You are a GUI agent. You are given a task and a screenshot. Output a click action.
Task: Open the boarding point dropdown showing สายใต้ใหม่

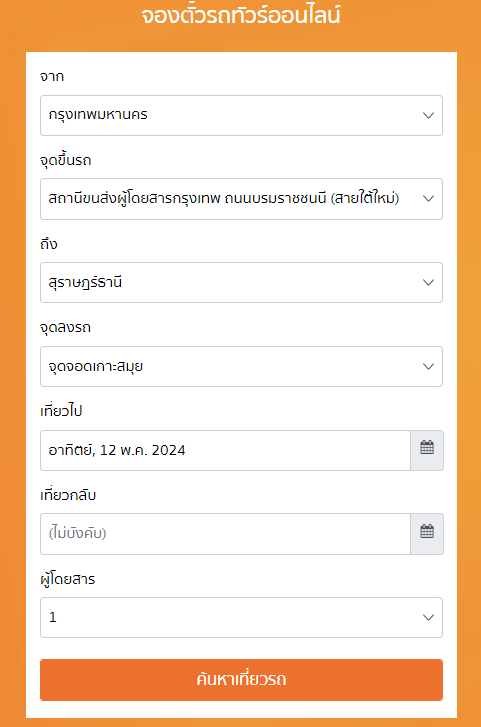point(241,199)
